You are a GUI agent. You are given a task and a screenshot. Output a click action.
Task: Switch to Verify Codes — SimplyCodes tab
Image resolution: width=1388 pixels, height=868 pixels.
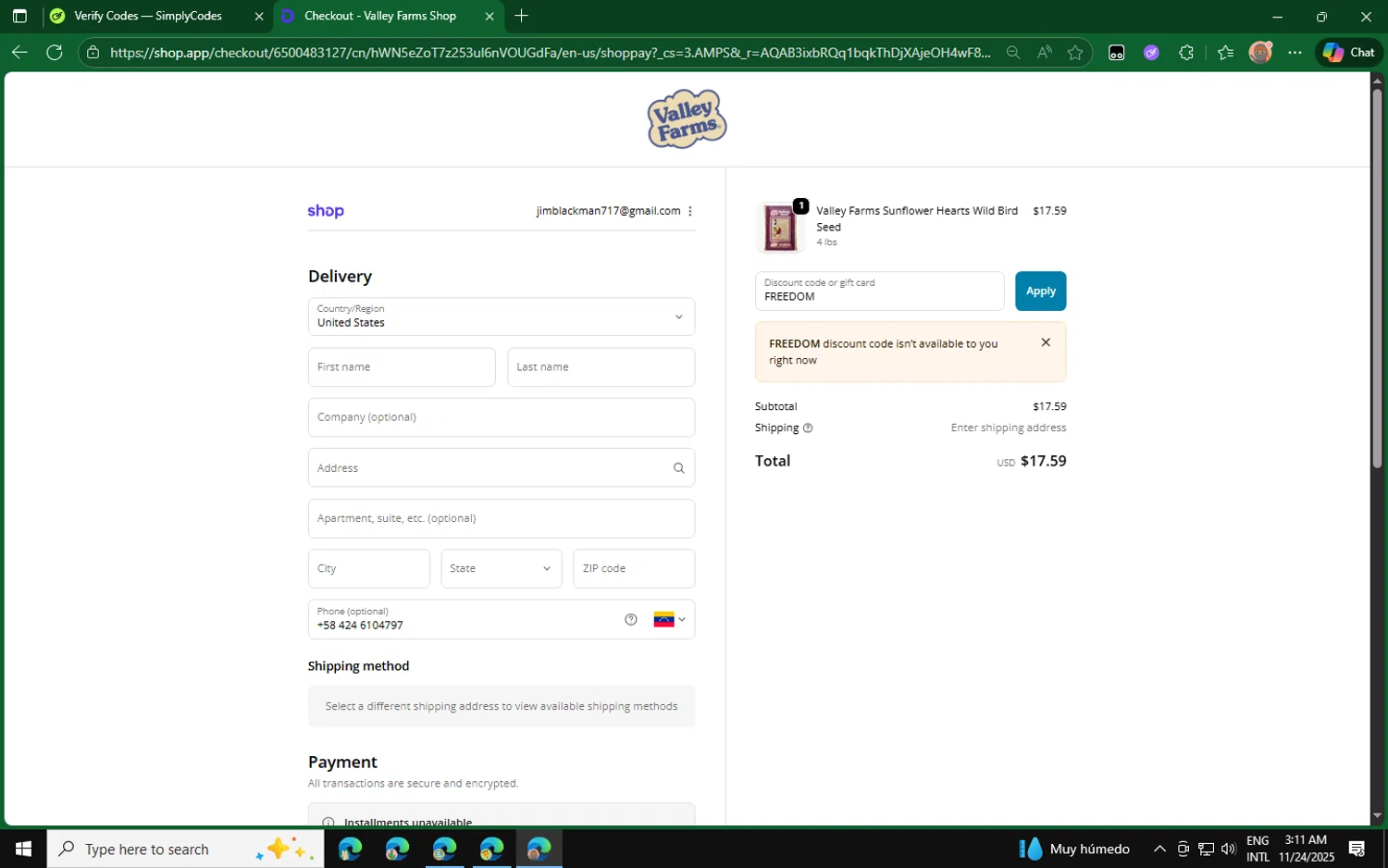(148, 16)
